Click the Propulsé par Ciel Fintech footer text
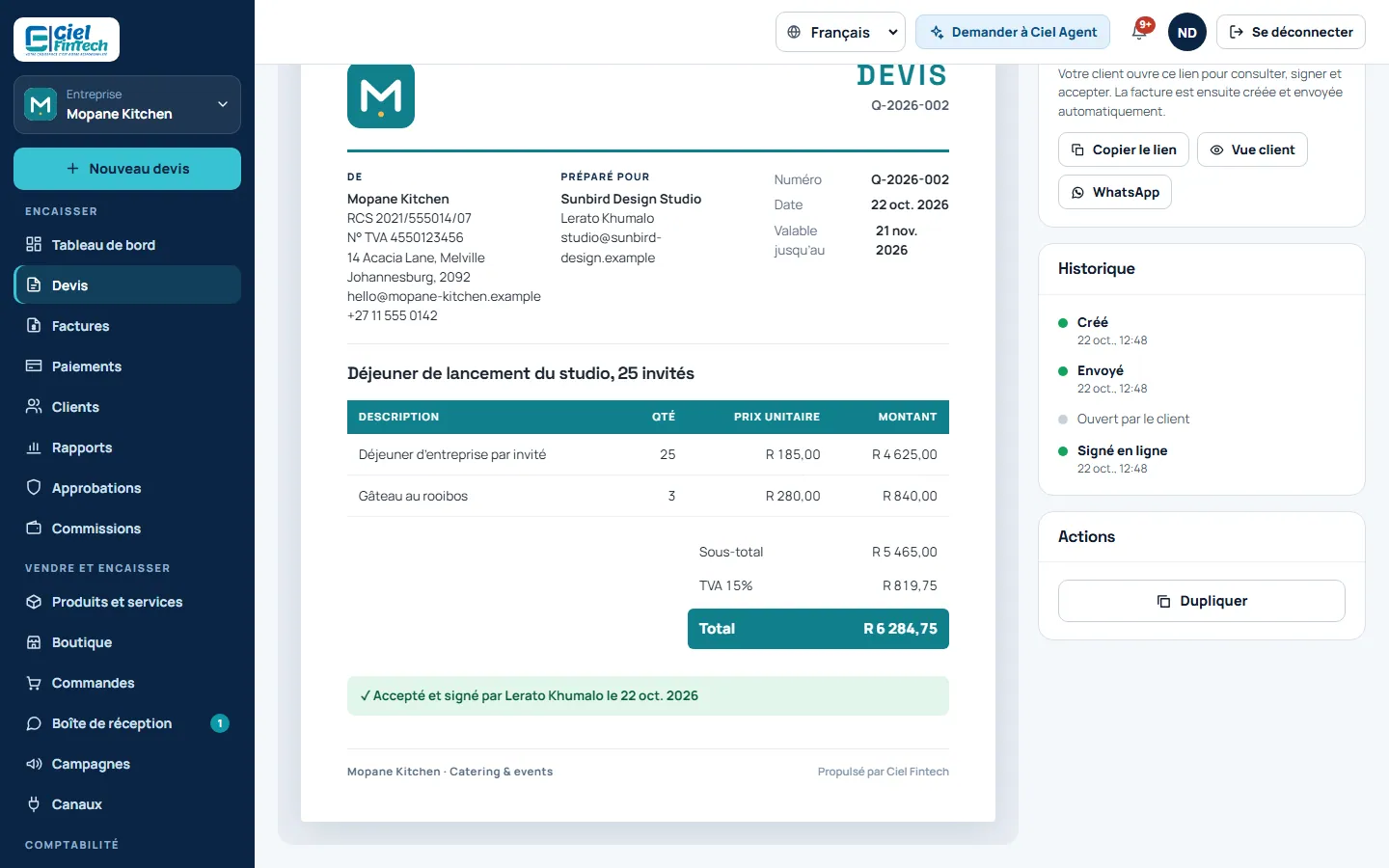1389x868 pixels. click(884, 772)
